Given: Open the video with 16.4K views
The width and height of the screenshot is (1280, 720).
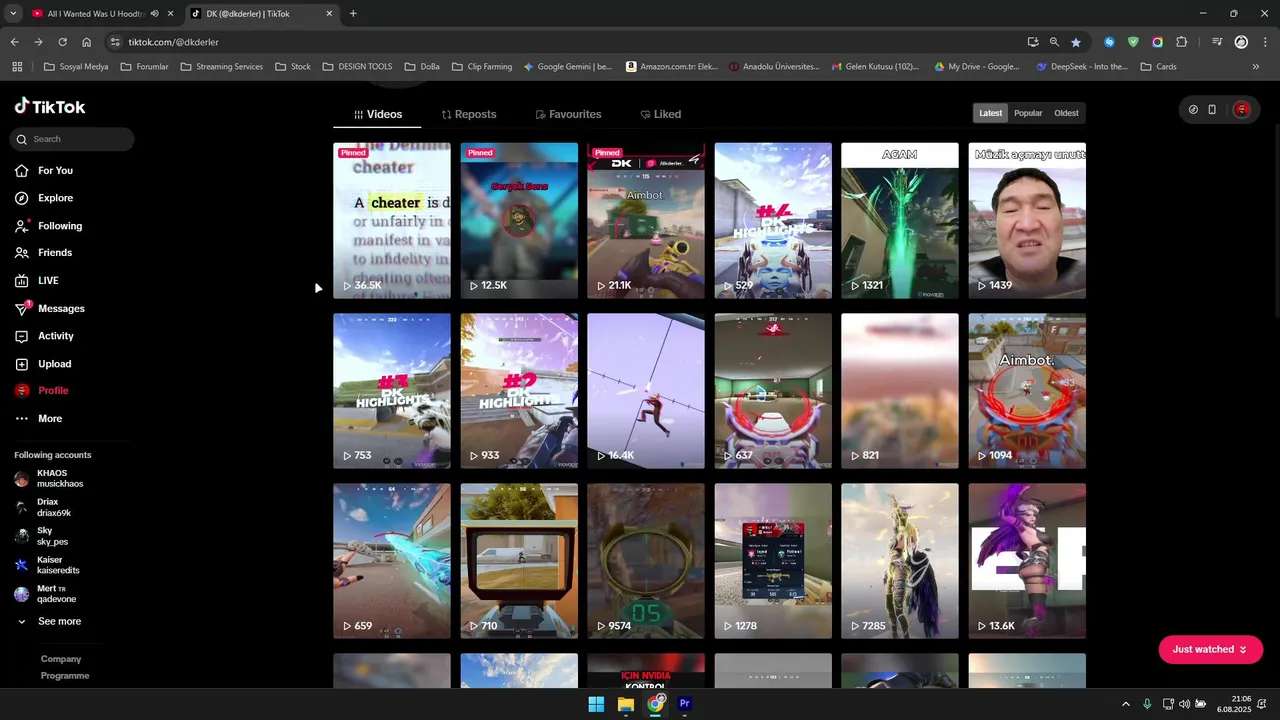Looking at the screenshot, I should pyautogui.click(x=646, y=391).
